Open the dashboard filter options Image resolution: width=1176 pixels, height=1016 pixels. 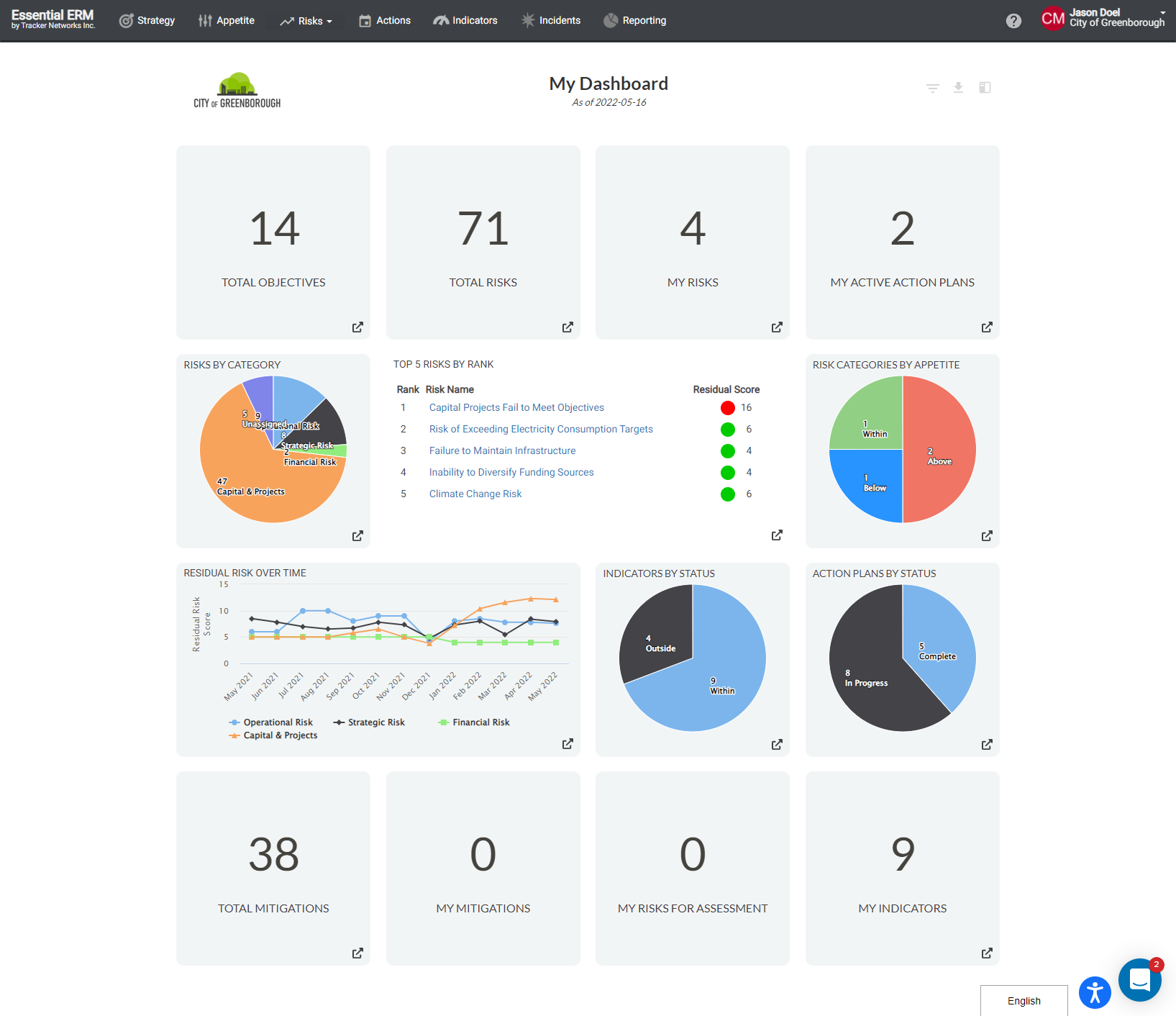coord(932,88)
